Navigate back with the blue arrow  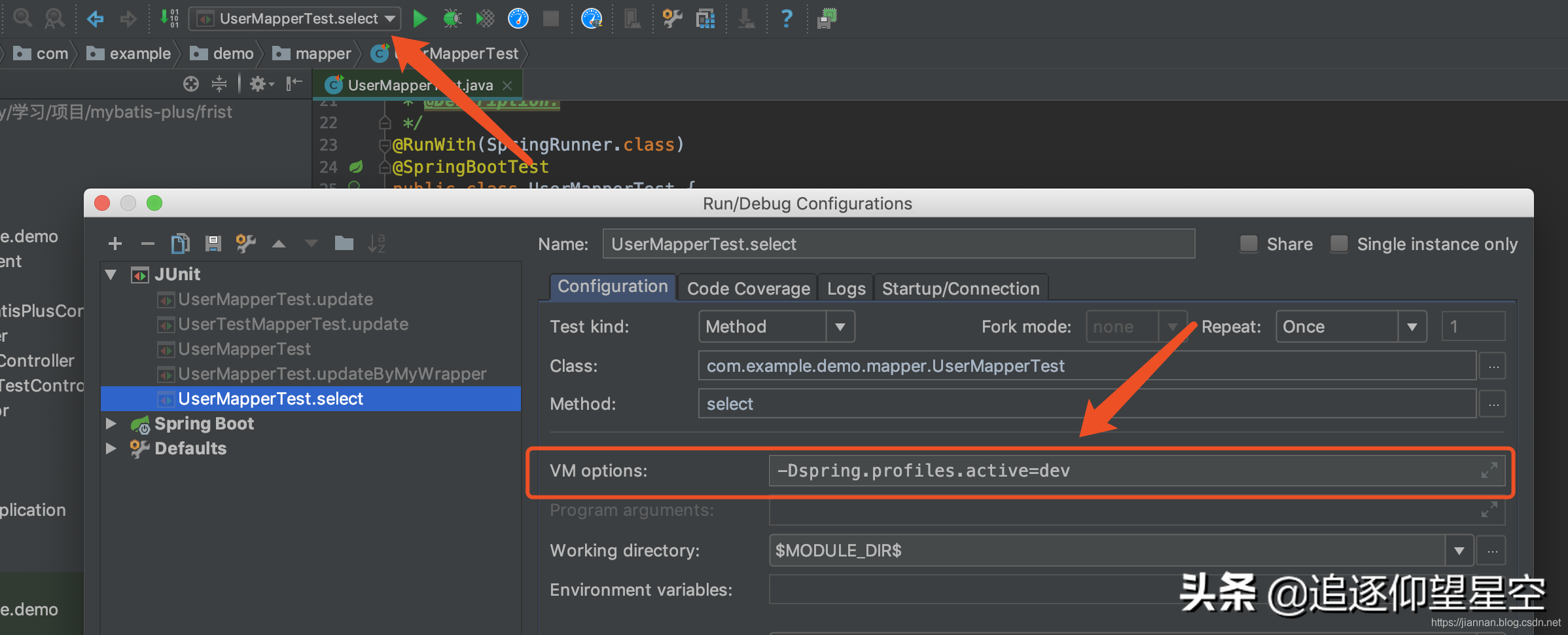click(x=96, y=18)
